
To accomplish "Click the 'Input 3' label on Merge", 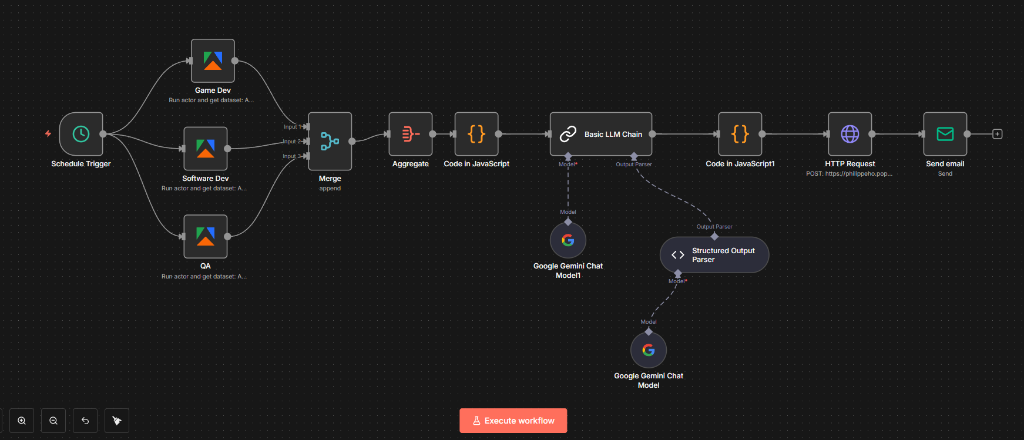I will pos(291,156).
